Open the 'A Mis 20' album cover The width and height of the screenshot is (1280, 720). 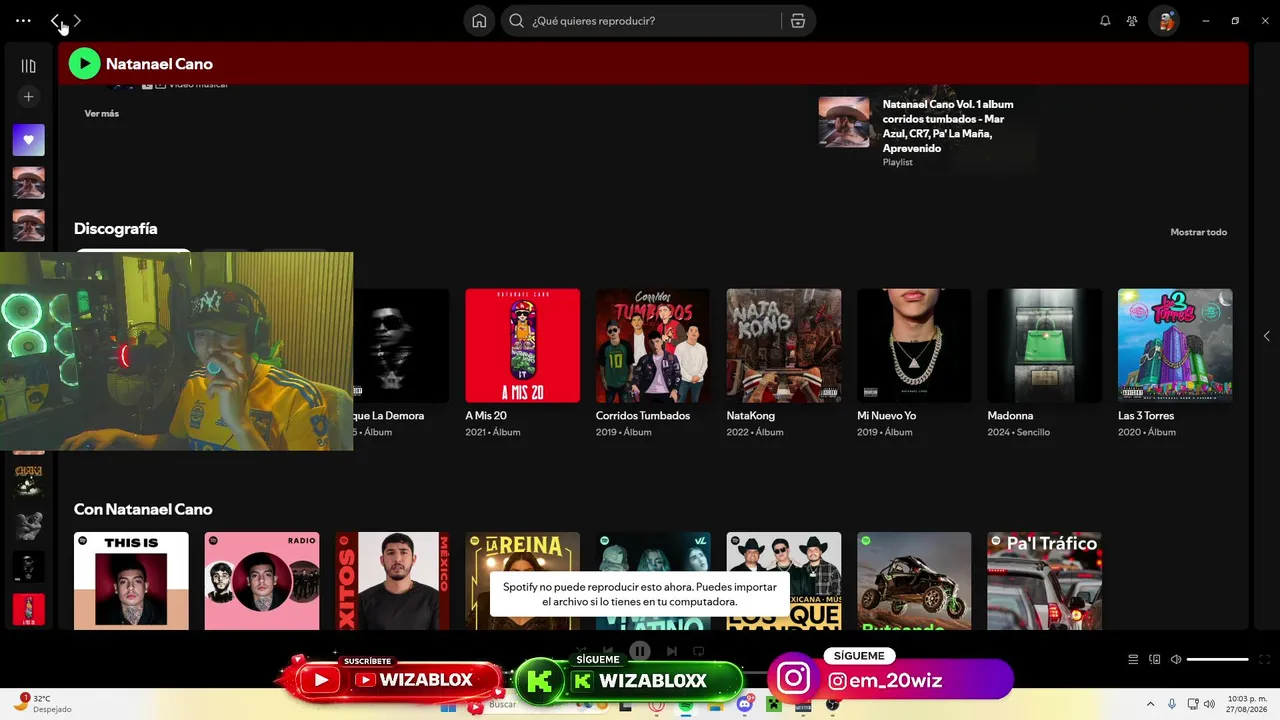(522, 346)
